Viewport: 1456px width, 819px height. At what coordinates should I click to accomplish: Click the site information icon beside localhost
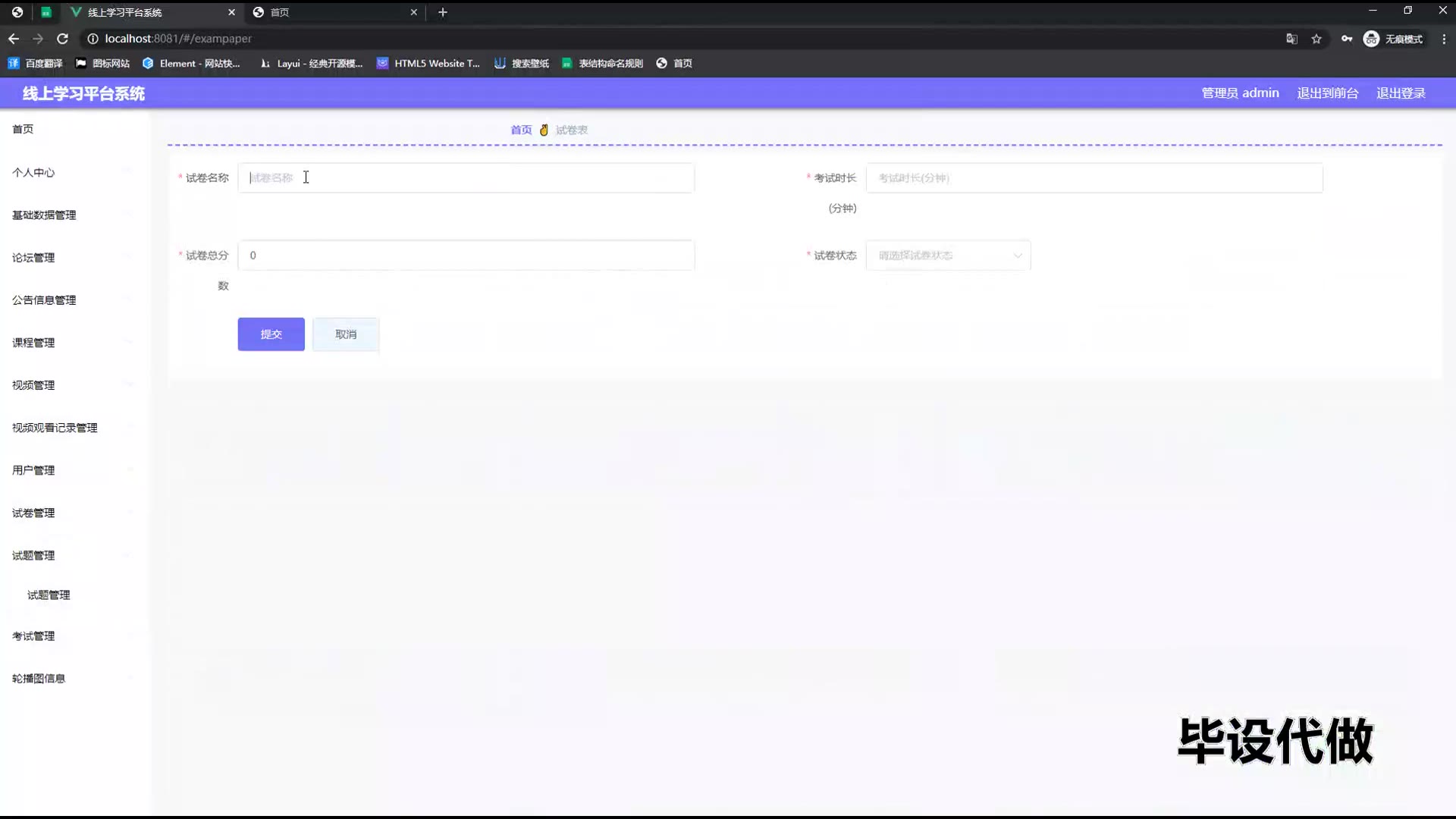click(x=93, y=39)
